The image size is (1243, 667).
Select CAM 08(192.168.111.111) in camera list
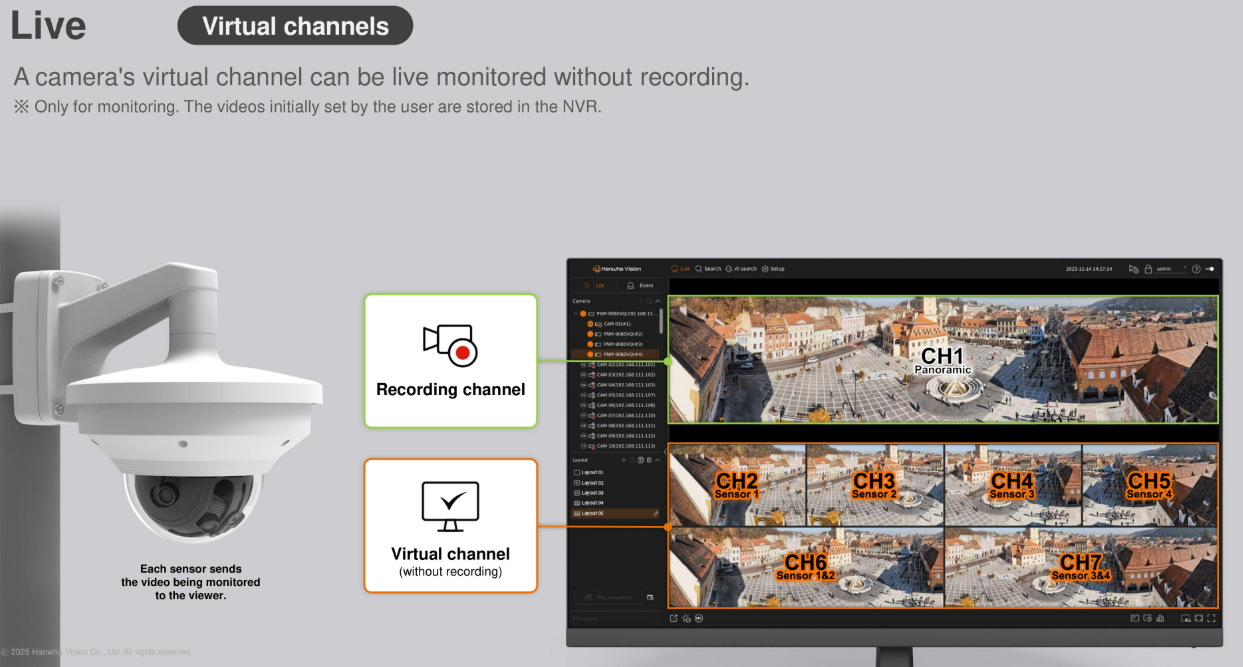(618, 425)
